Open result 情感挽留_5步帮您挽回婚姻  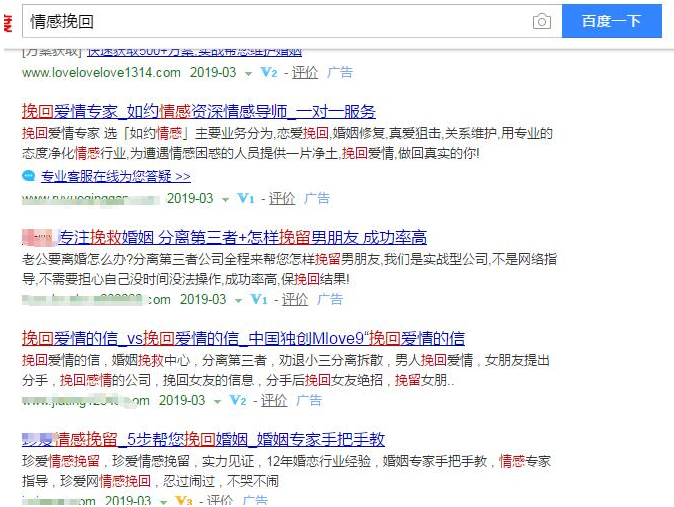203,439
